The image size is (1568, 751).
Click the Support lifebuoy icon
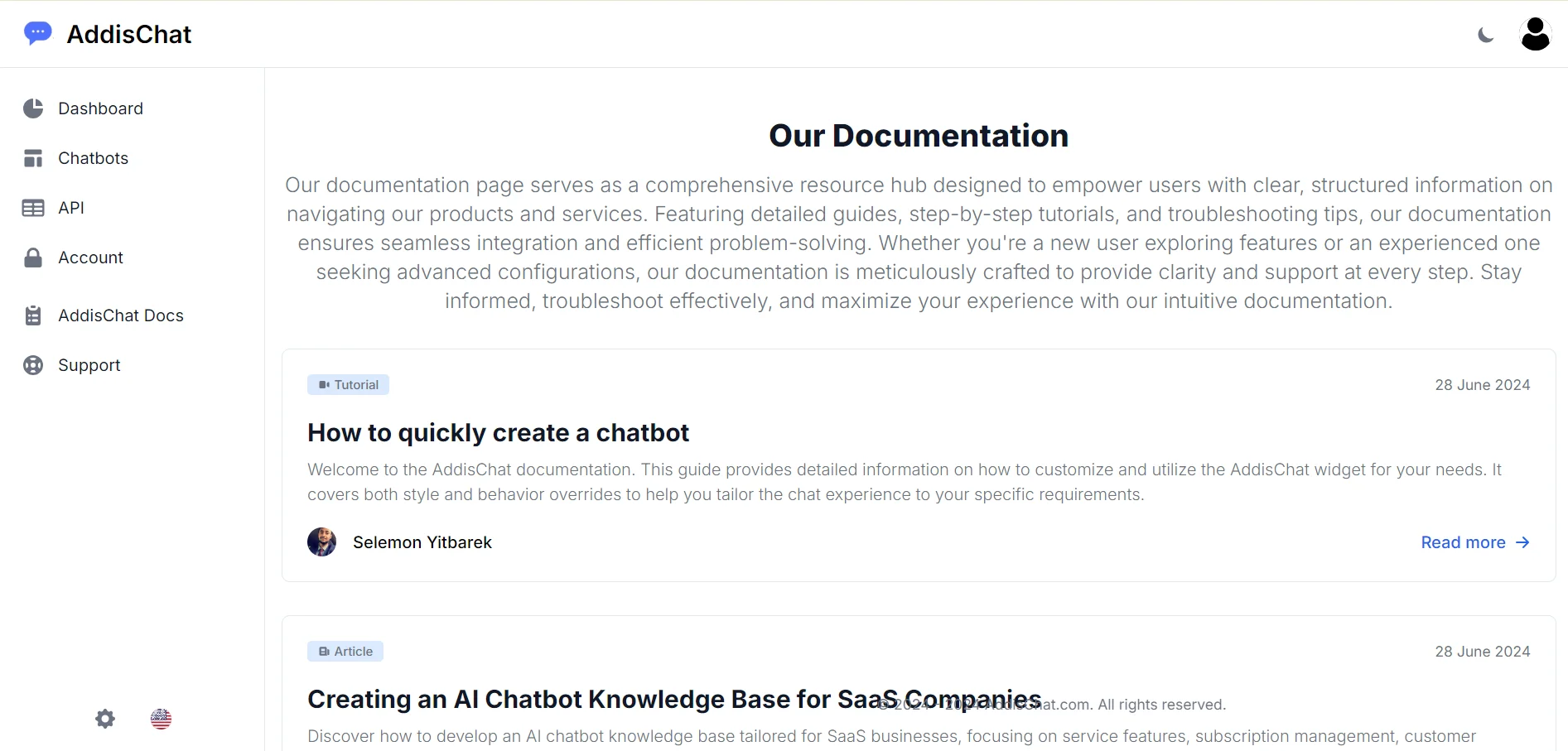click(x=32, y=365)
